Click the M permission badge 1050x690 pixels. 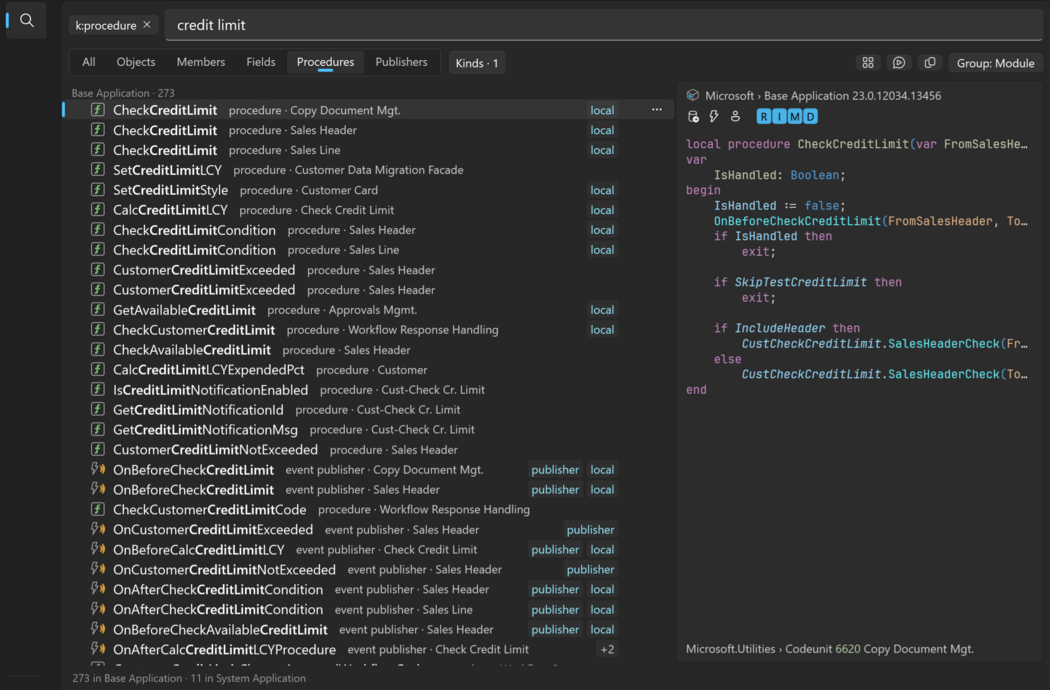pyautogui.click(x=794, y=117)
